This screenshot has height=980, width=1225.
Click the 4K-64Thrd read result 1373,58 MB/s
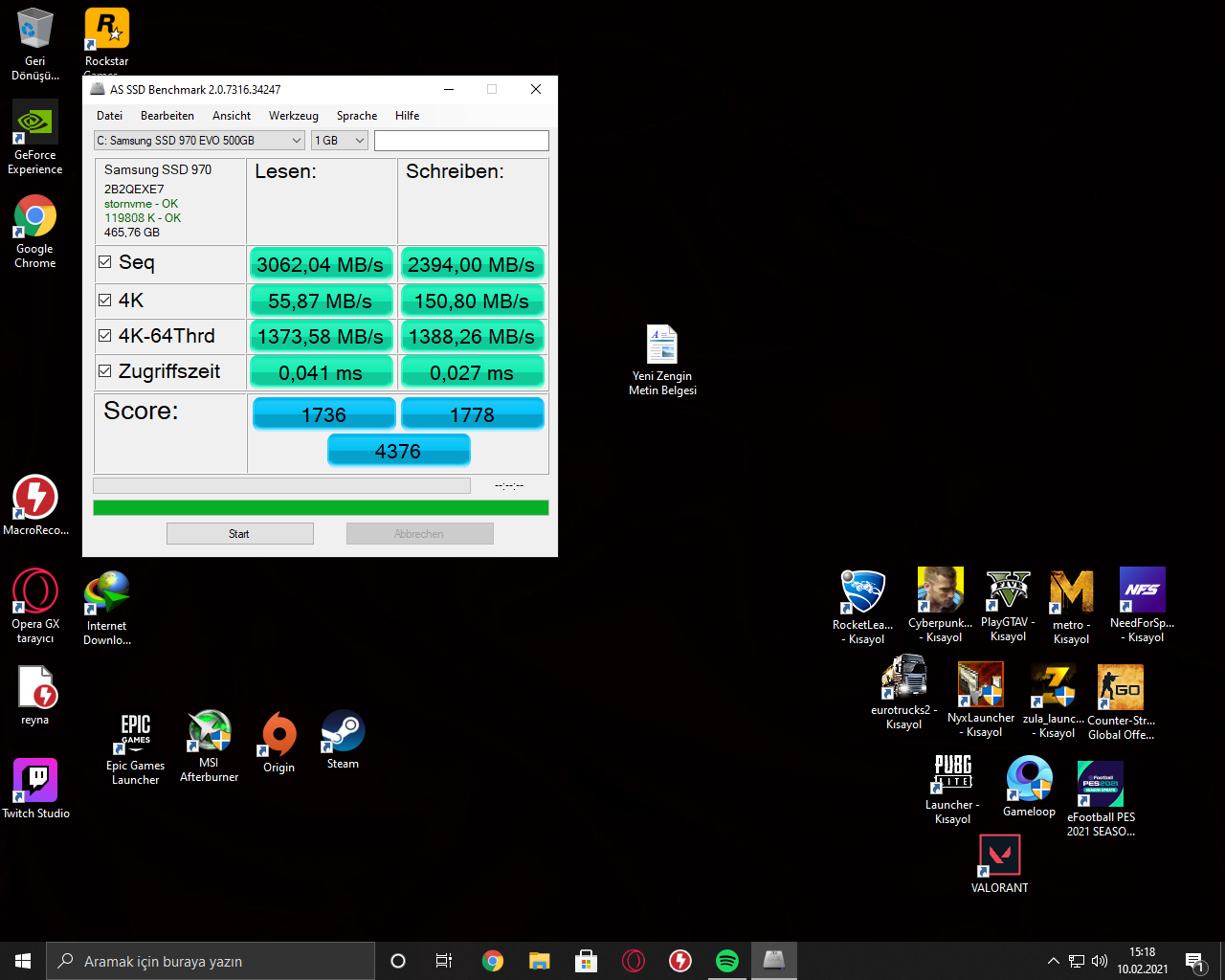tap(321, 336)
